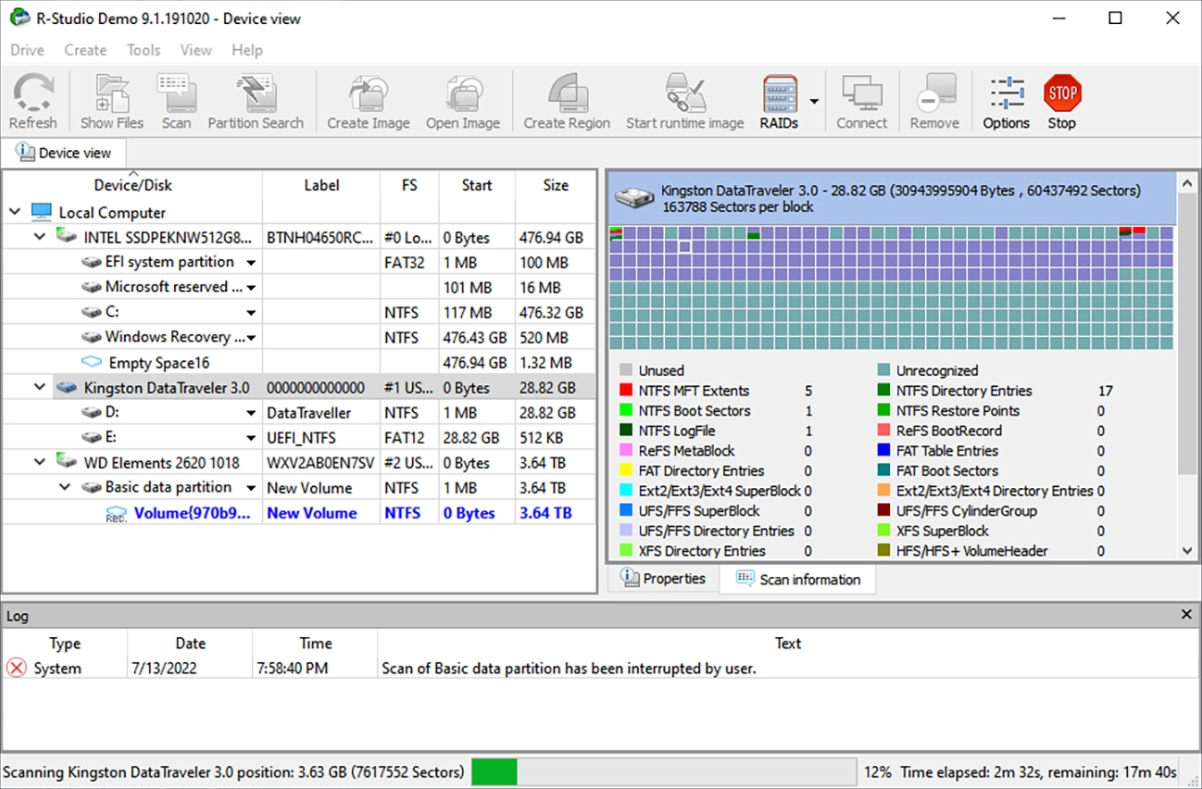
Task: Open the Drive menu
Action: [27, 50]
